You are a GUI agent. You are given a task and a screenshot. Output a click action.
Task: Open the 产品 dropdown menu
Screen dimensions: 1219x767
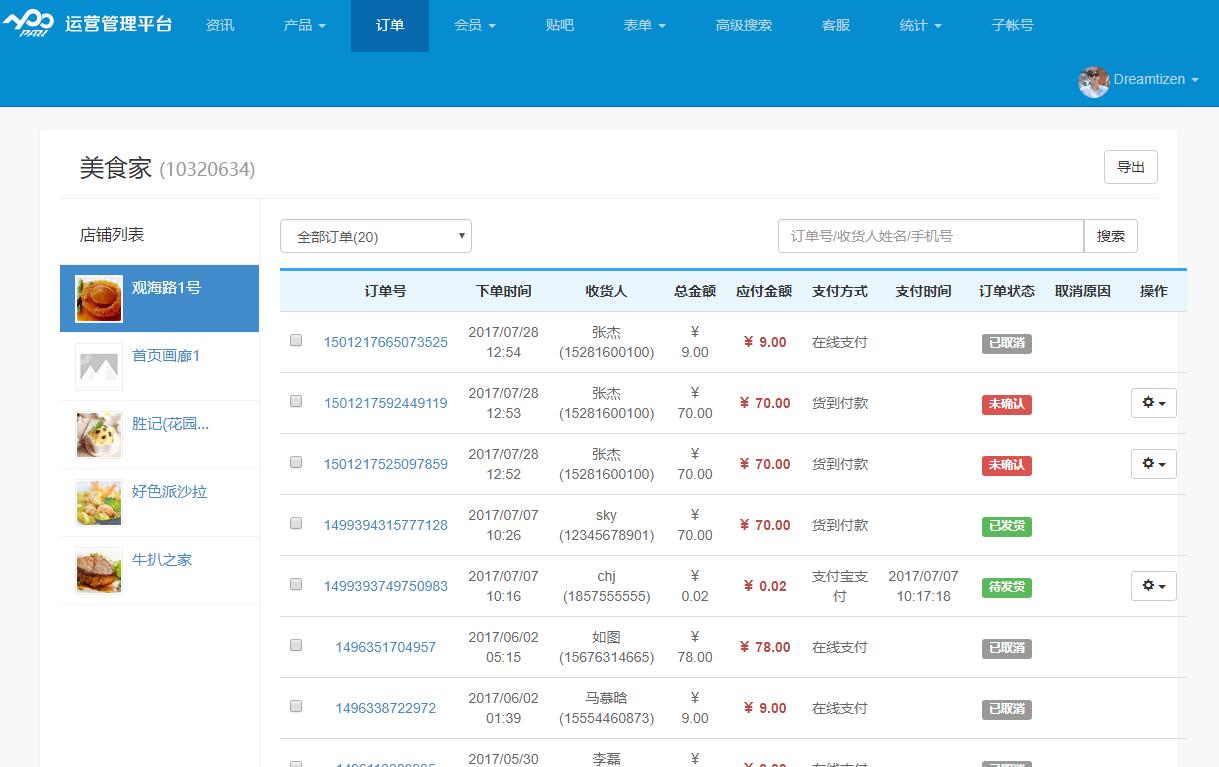[x=304, y=25]
